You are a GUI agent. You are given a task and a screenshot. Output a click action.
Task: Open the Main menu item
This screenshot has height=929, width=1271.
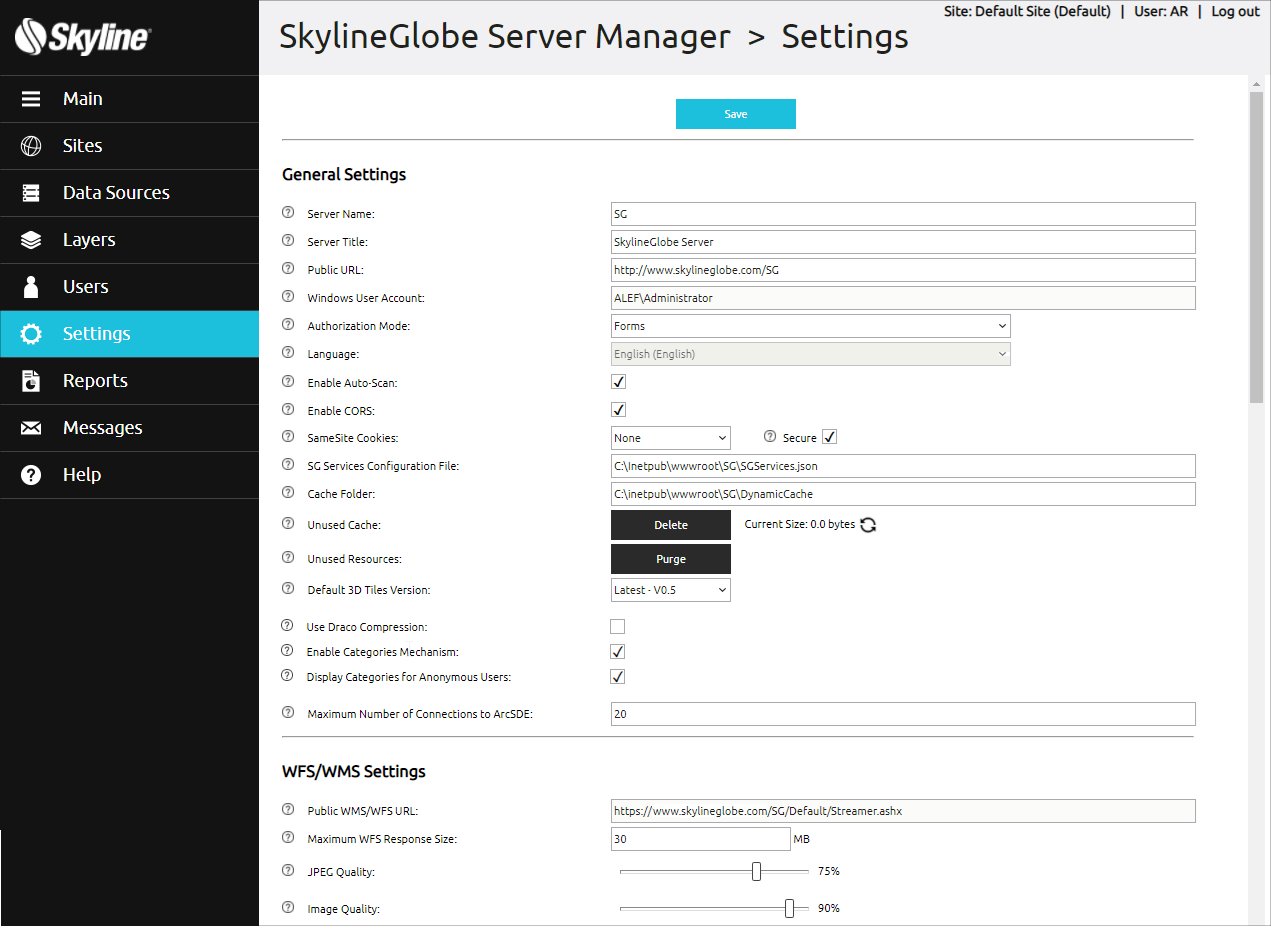129,99
